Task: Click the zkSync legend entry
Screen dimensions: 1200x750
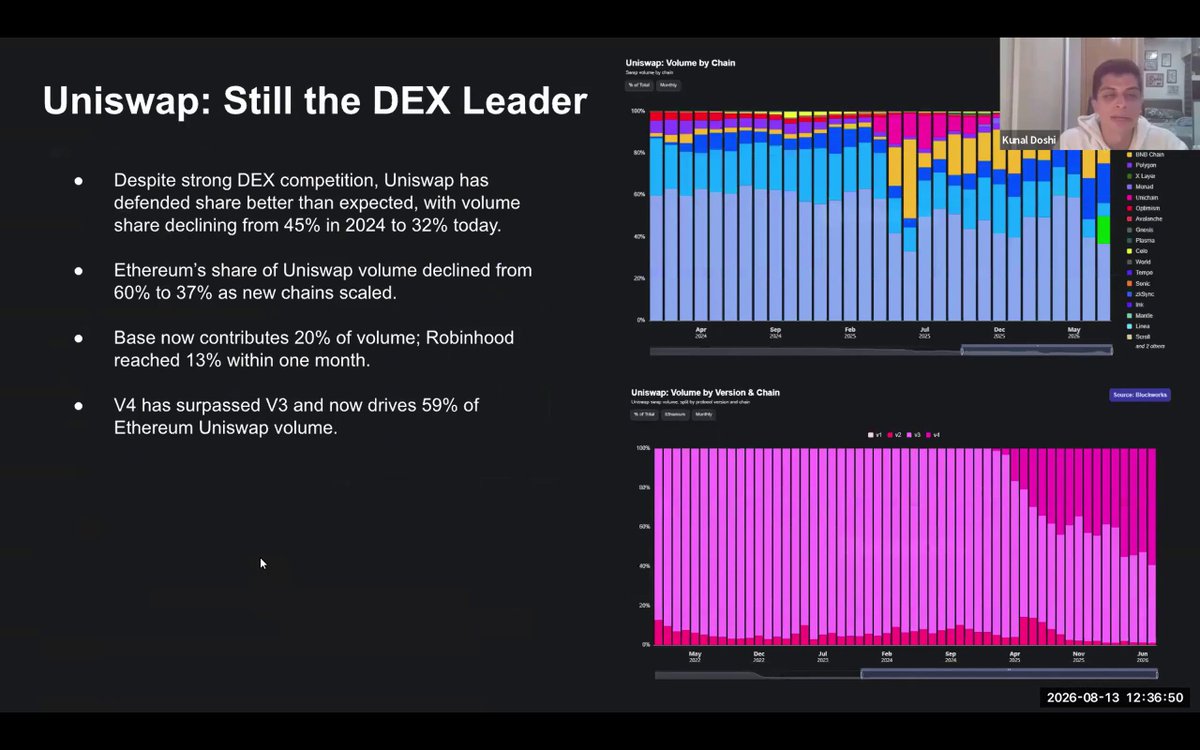Action: [1141, 294]
